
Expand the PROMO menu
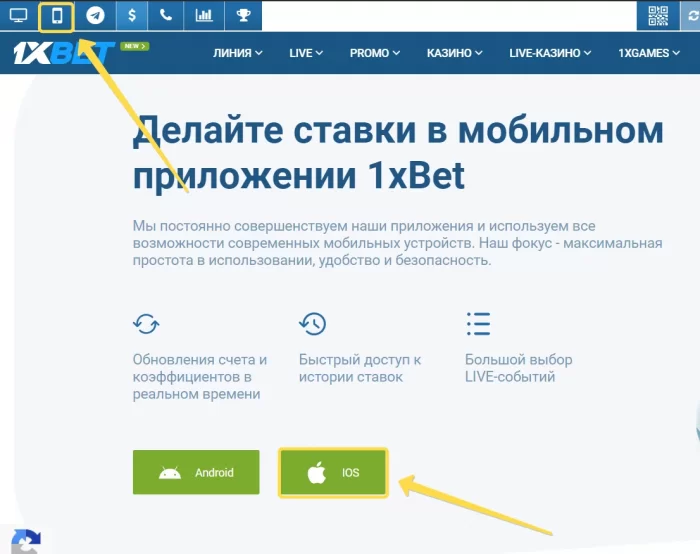(375, 53)
